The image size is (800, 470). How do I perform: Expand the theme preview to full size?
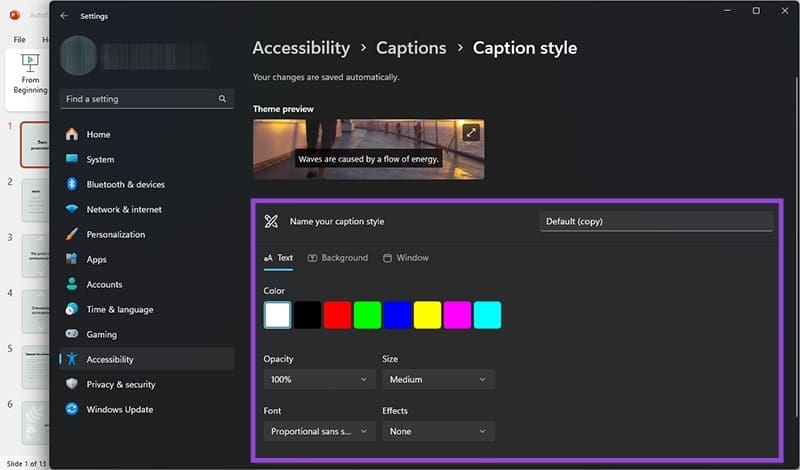(471, 132)
